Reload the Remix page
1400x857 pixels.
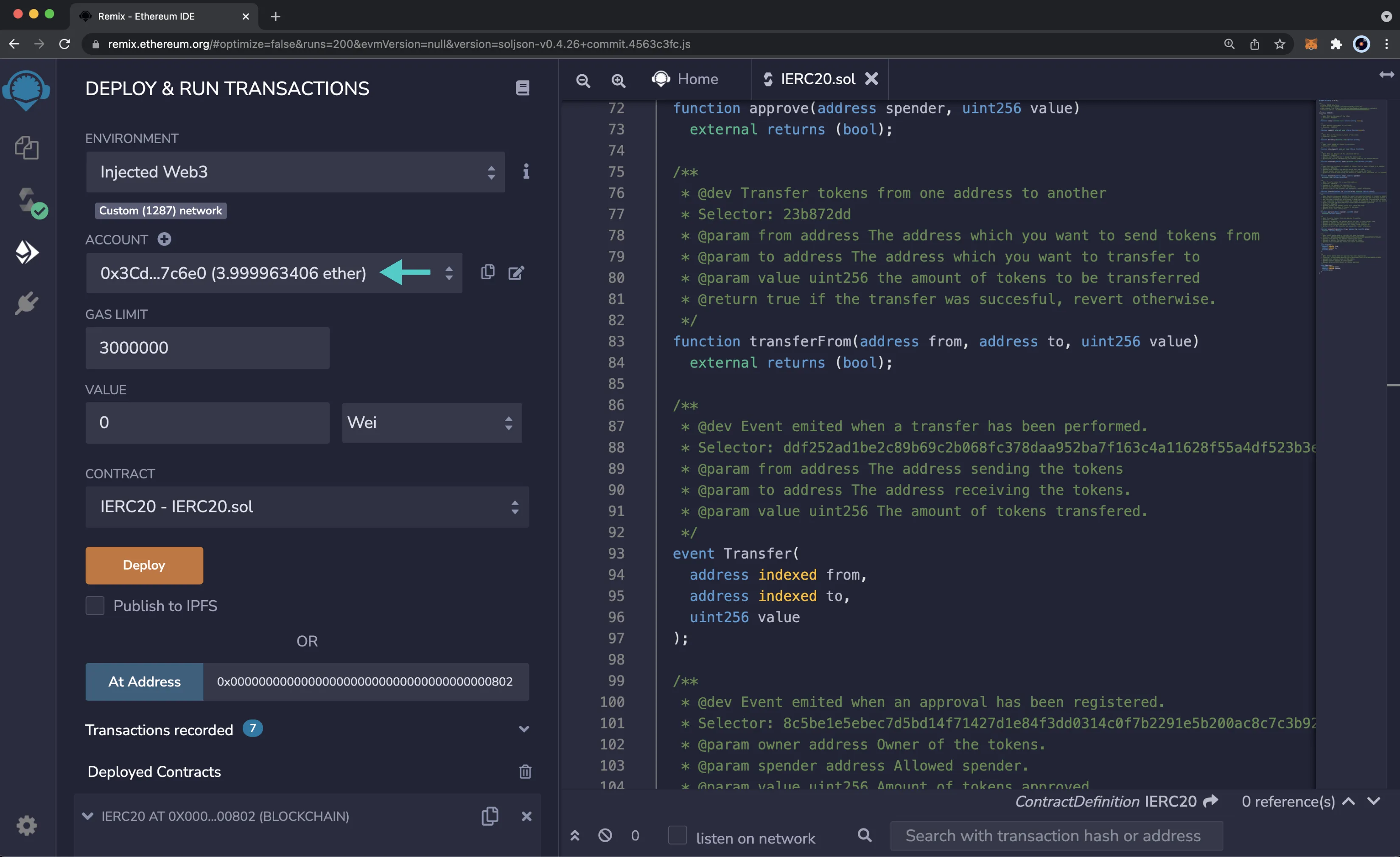pos(65,44)
